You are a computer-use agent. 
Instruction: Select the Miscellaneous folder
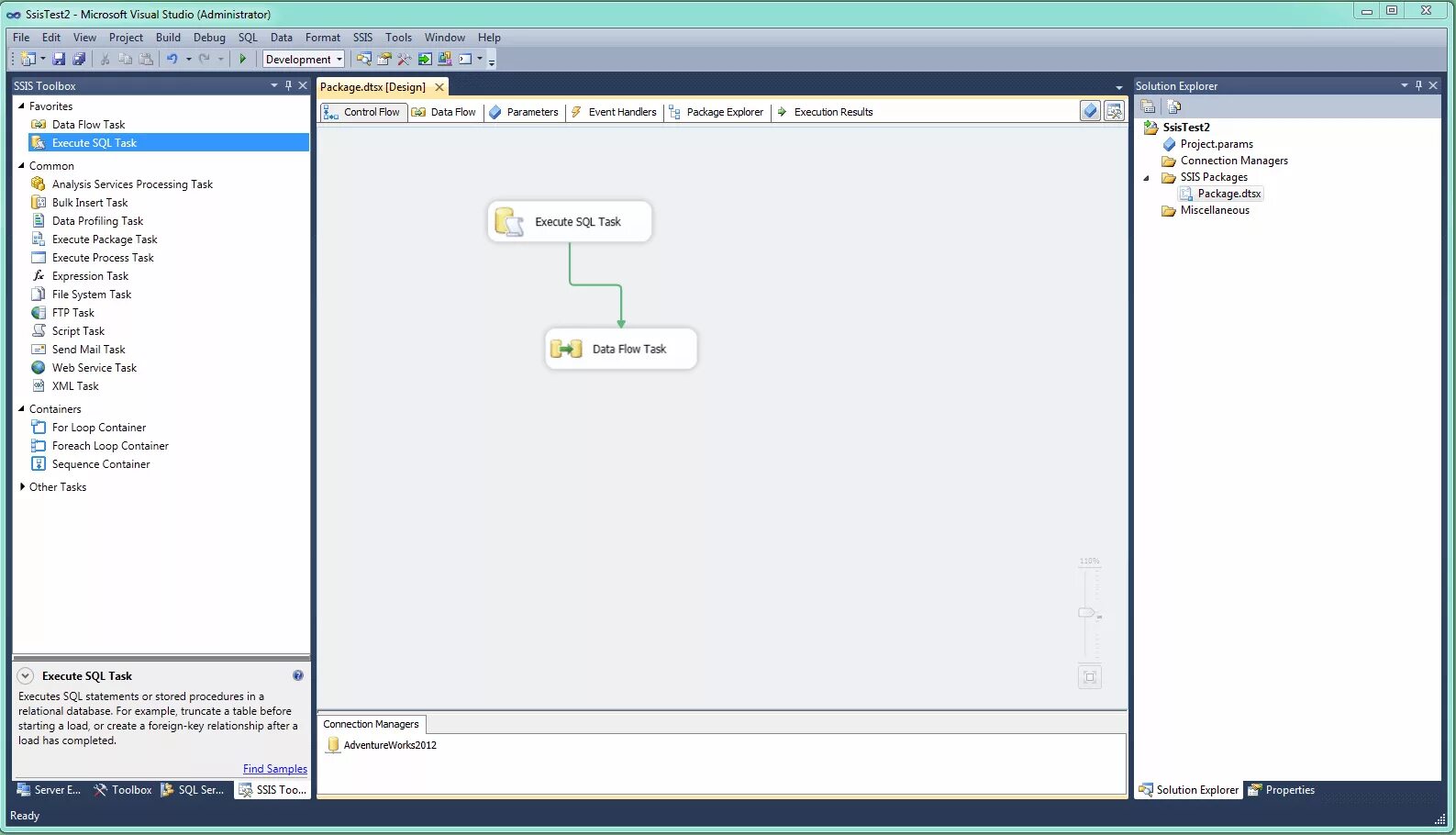pos(1206,210)
